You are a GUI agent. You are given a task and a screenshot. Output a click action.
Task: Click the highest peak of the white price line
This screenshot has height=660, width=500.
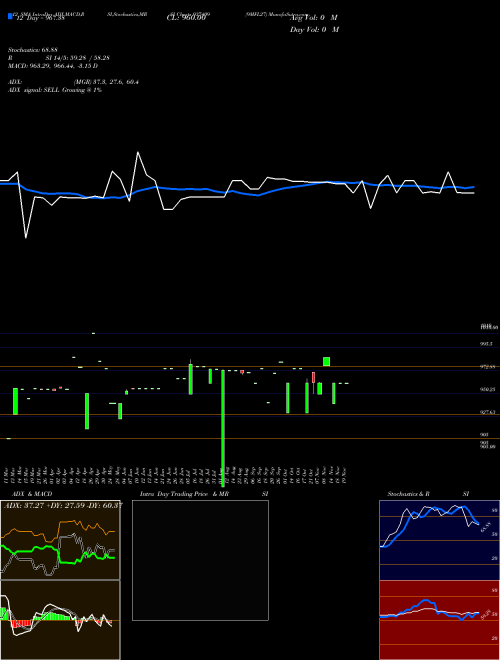click(138, 153)
